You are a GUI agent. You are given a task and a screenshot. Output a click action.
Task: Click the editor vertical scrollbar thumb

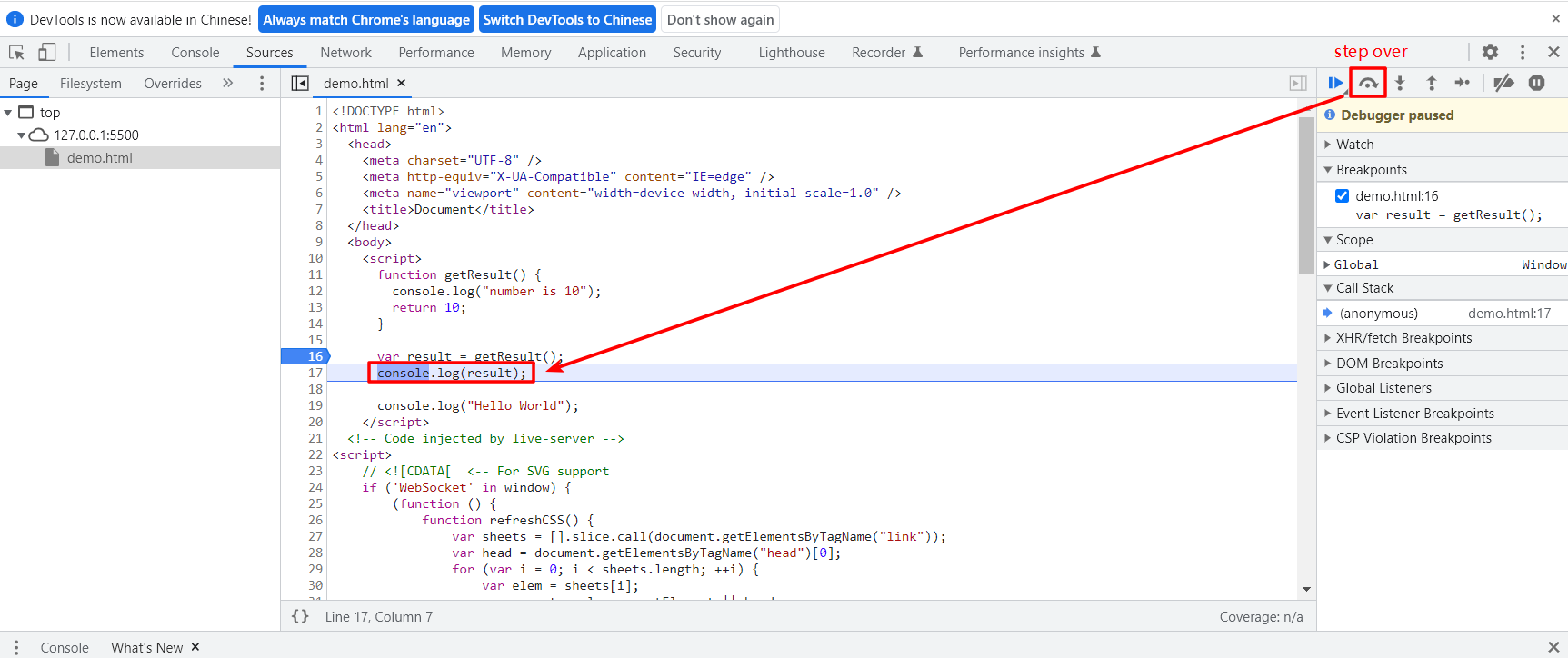[1306, 194]
